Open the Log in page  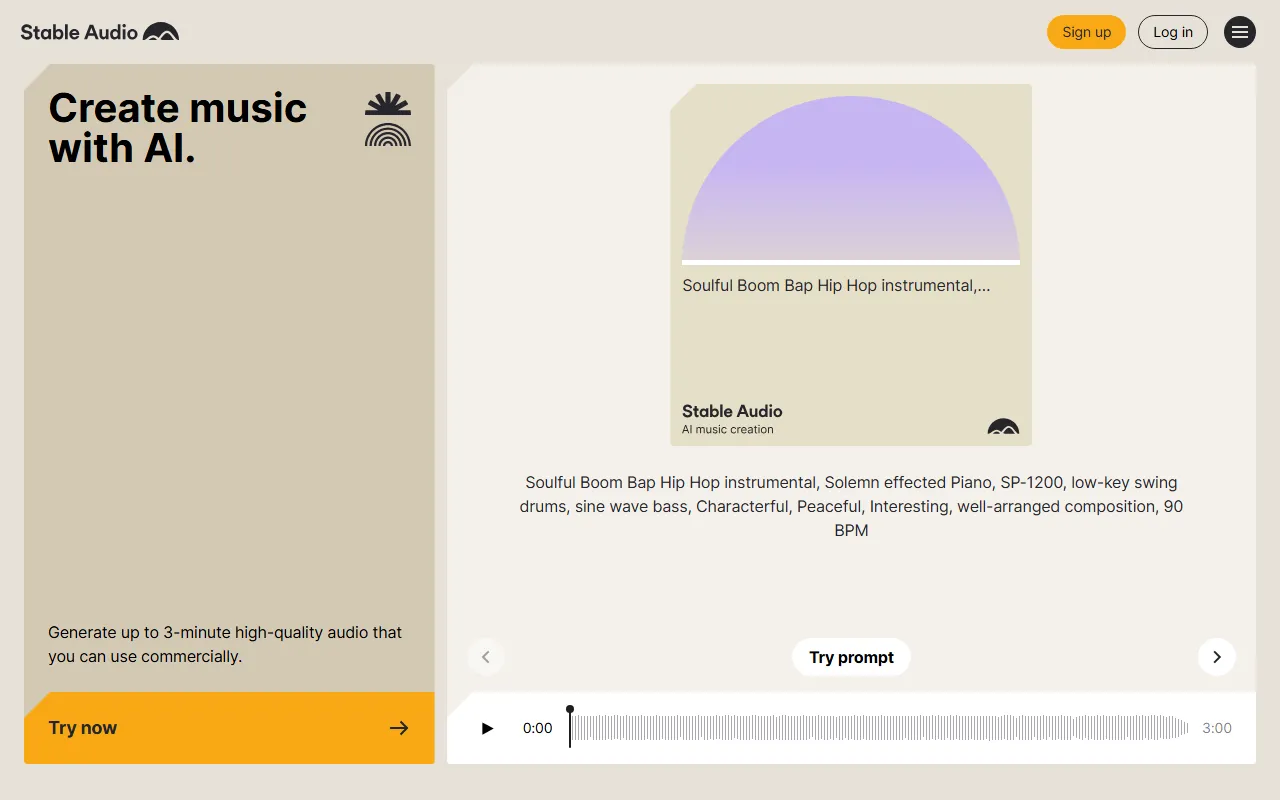click(1173, 32)
